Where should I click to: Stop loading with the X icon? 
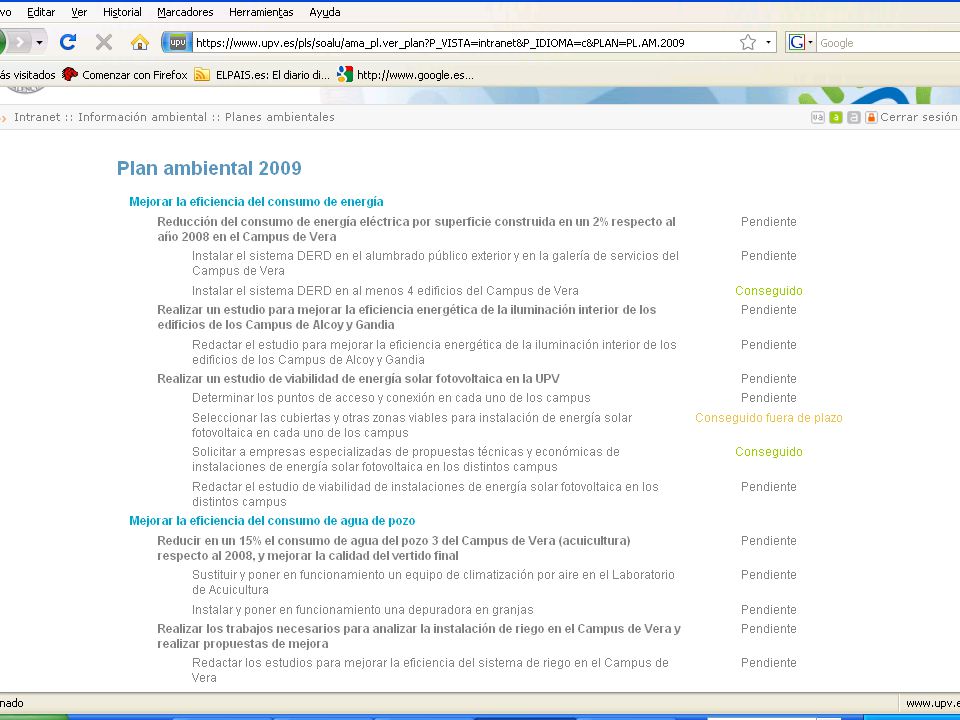tap(104, 42)
